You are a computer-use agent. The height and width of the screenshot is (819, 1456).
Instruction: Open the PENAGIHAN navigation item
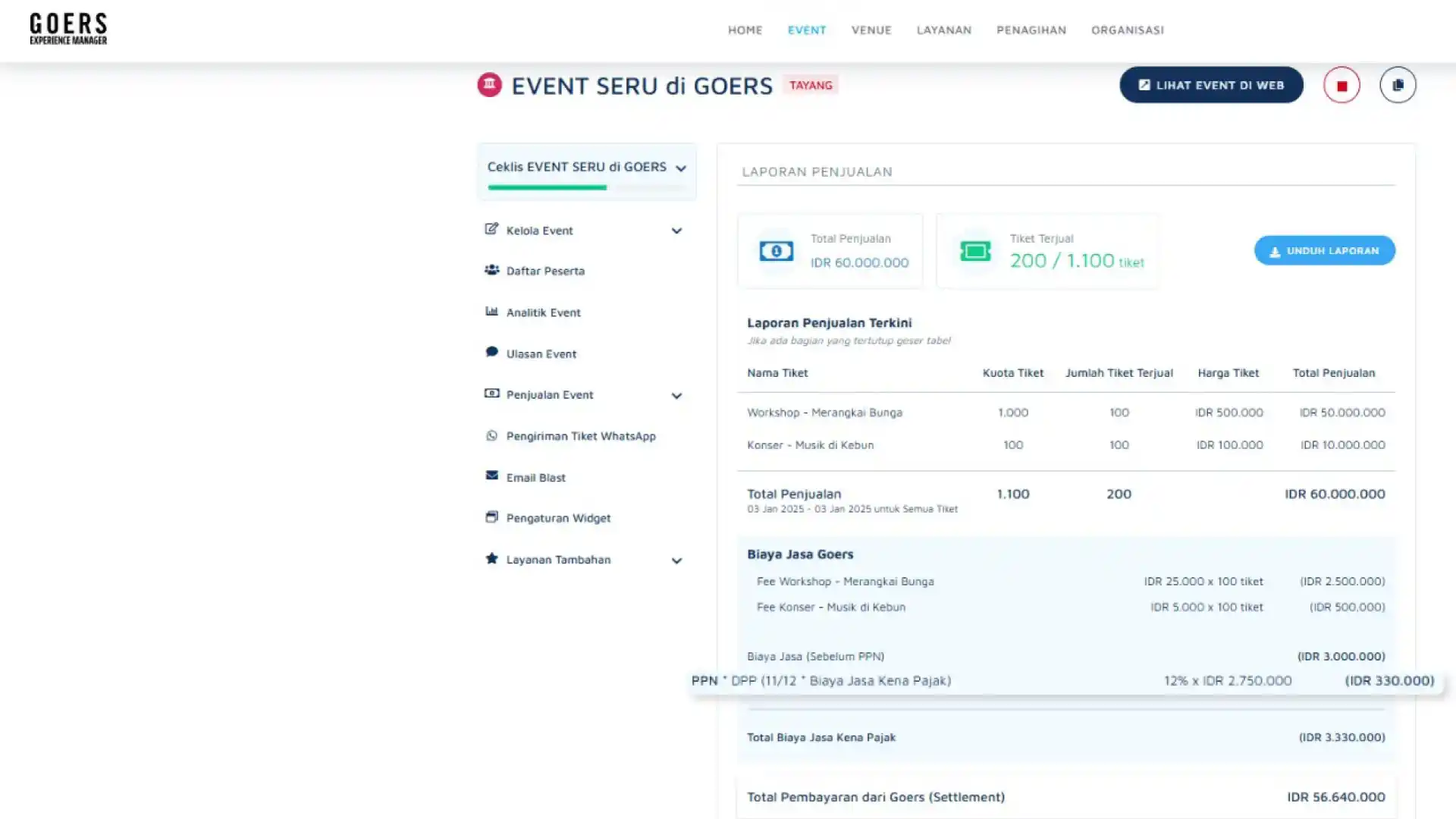(1031, 30)
